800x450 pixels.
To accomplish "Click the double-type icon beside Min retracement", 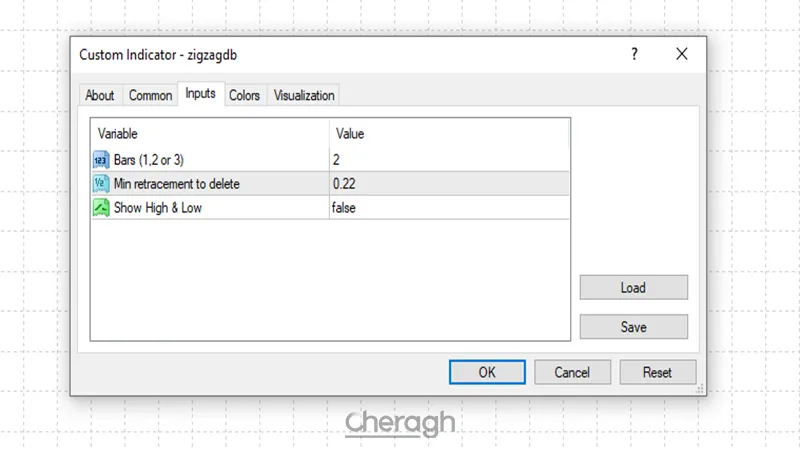I will pos(101,184).
